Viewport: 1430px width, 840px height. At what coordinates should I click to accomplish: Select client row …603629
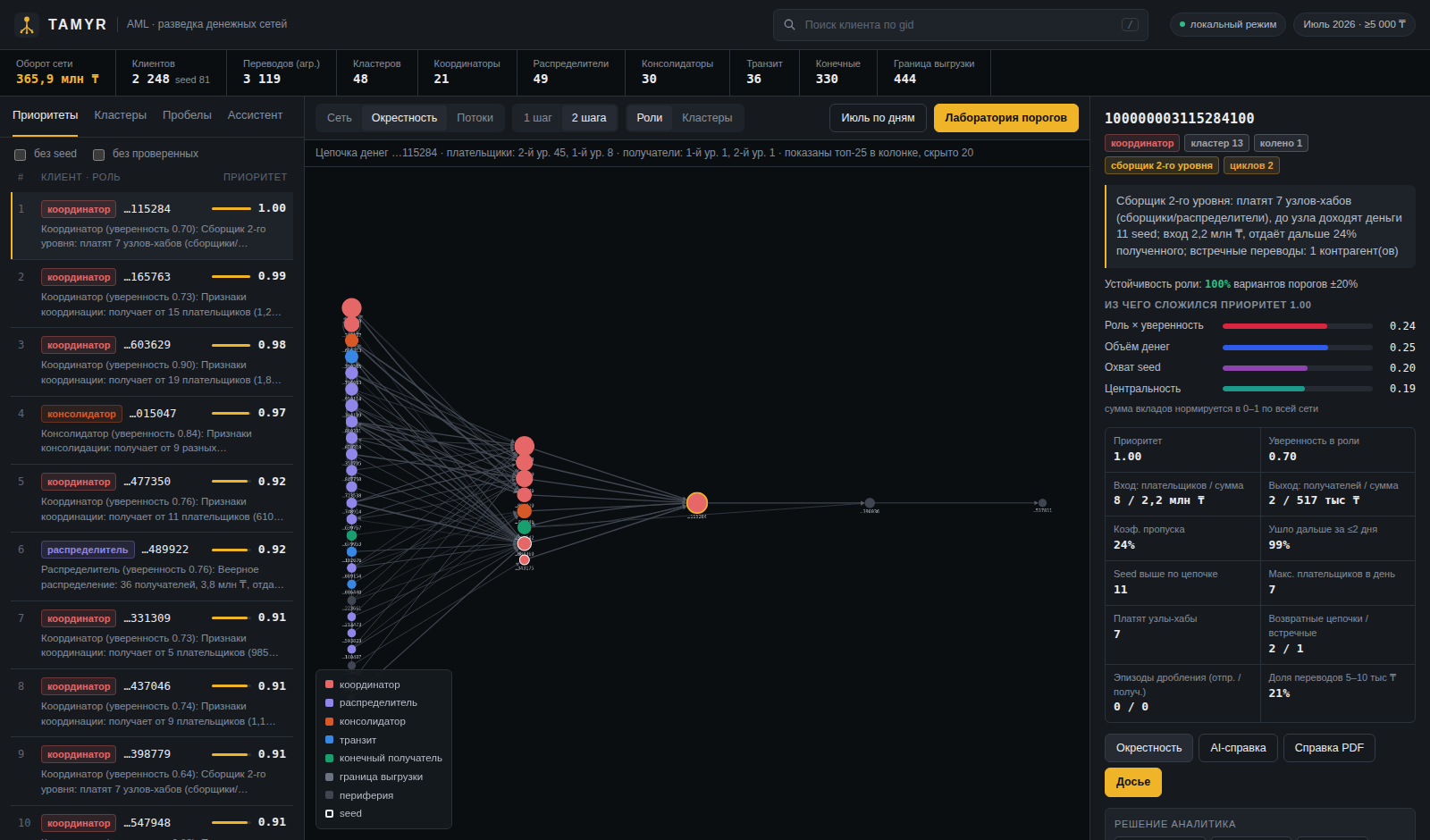coord(152,362)
